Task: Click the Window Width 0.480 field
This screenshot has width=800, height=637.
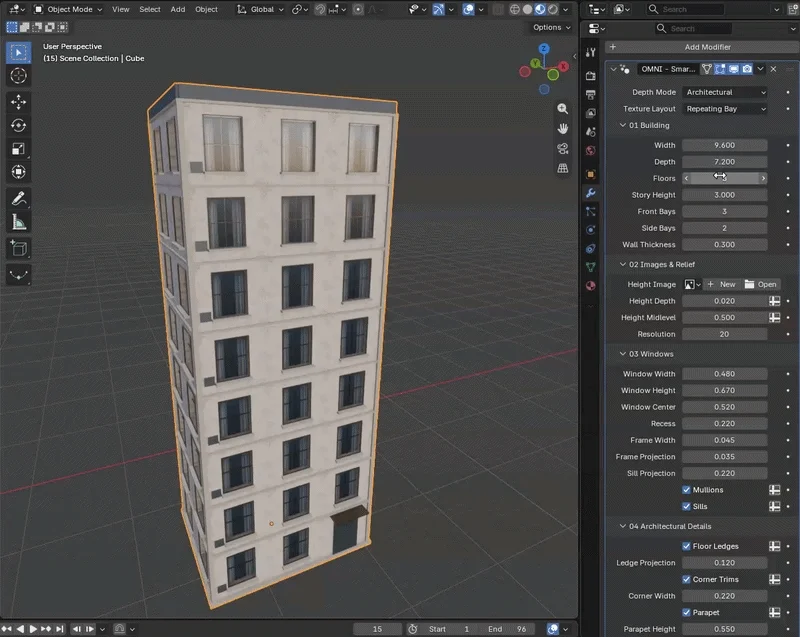Action: tap(724, 374)
